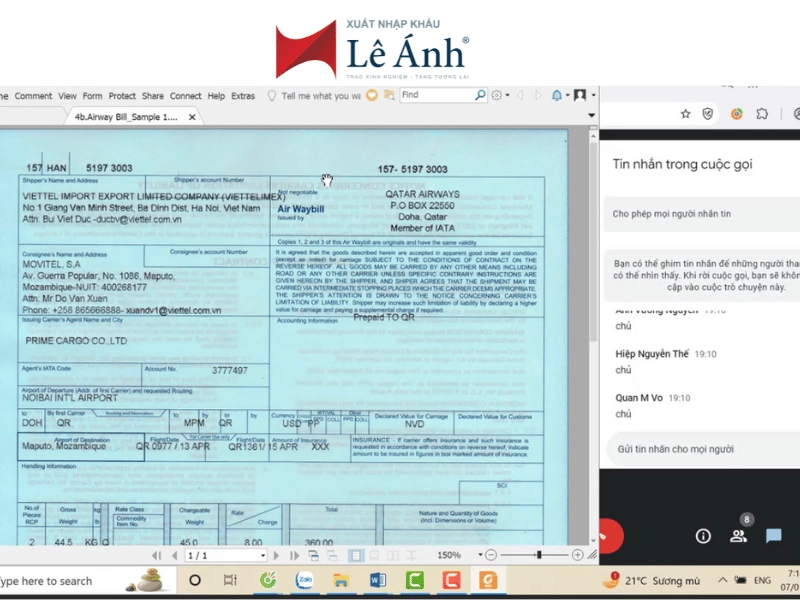The height and width of the screenshot is (600, 800).
Task: Open the zoom percentage dropdown beside 150%
Action: (480, 555)
